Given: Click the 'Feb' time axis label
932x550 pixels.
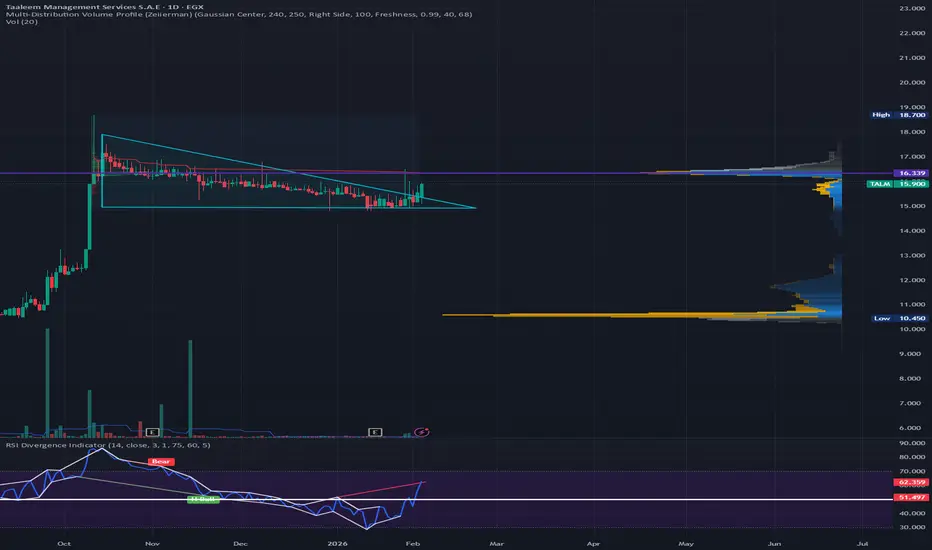Looking at the screenshot, I should click(413, 543).
